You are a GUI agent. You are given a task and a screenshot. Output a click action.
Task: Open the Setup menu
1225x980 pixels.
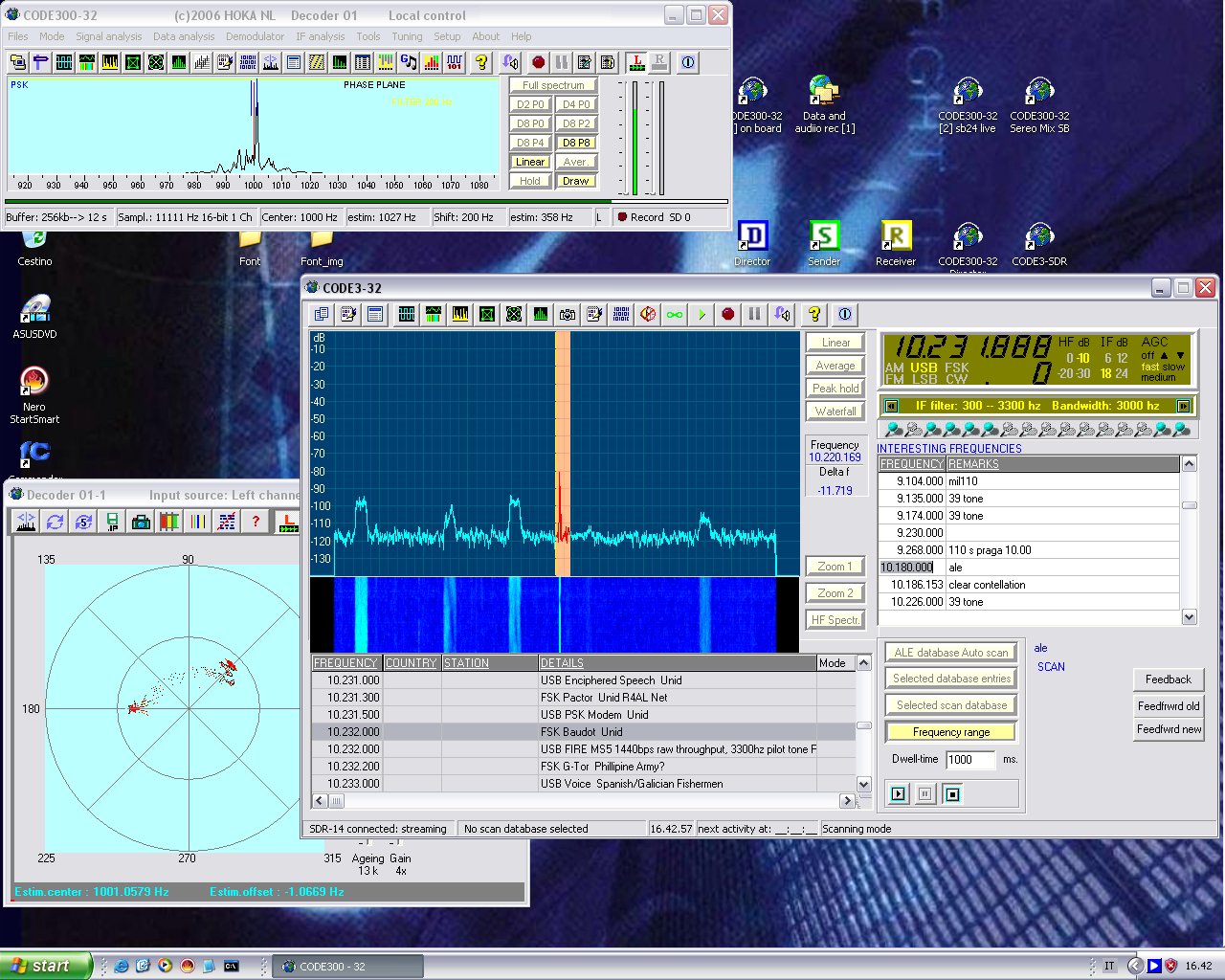click(x=447, y=36)
